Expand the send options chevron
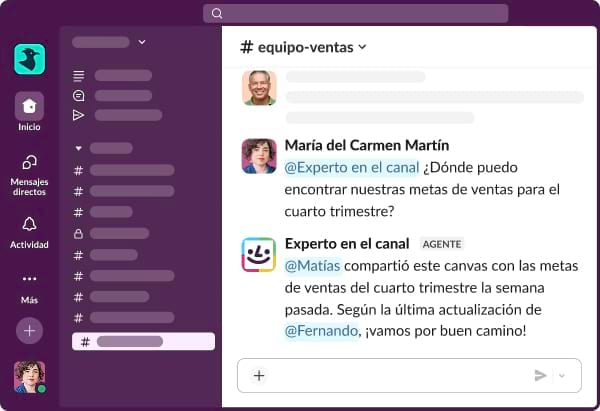600x411 pixels. 561,376
